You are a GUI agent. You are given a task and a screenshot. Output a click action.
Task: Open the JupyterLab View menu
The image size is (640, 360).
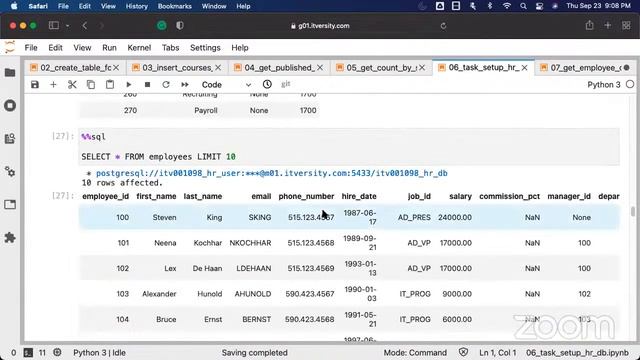coord(82,48)
